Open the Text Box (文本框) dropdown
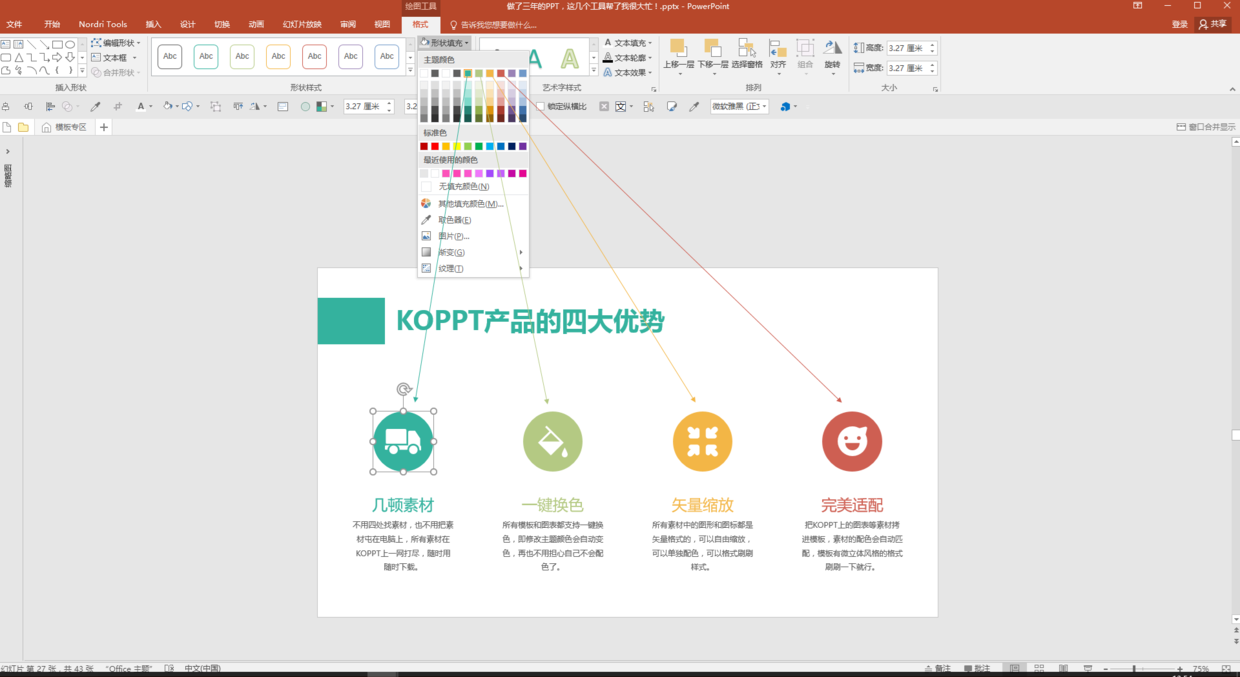 (115, 58)
